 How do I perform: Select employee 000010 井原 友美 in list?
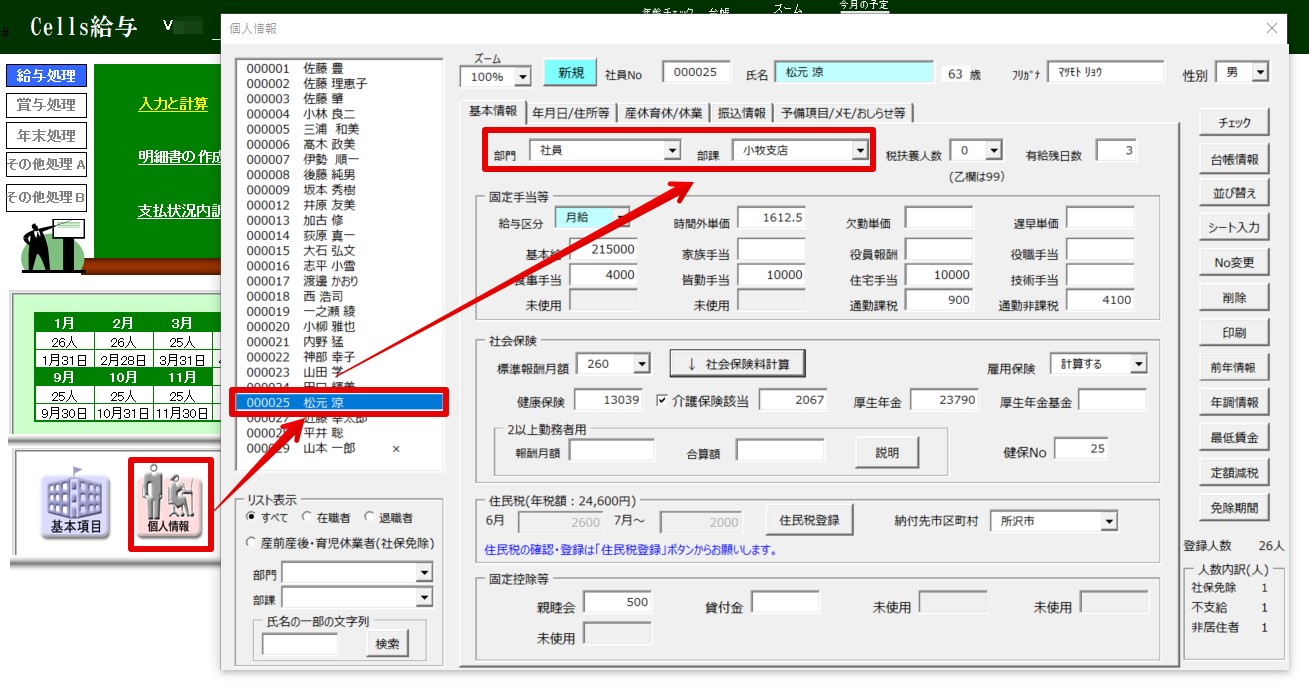(x=300, y=204)
